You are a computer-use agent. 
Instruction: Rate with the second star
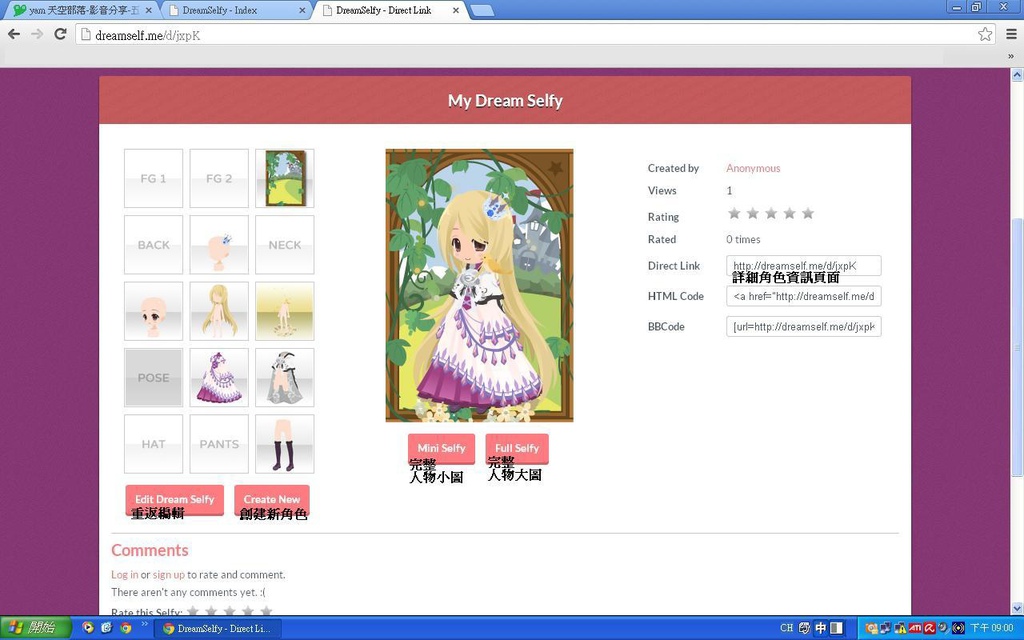pos(752,214)
